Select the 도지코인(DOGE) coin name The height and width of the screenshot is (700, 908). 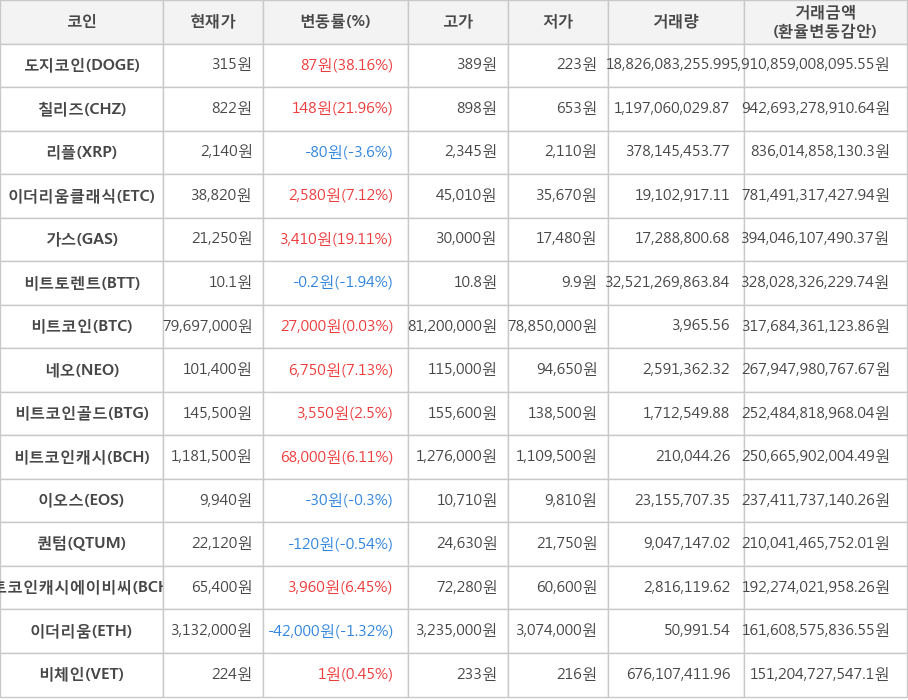82,65
